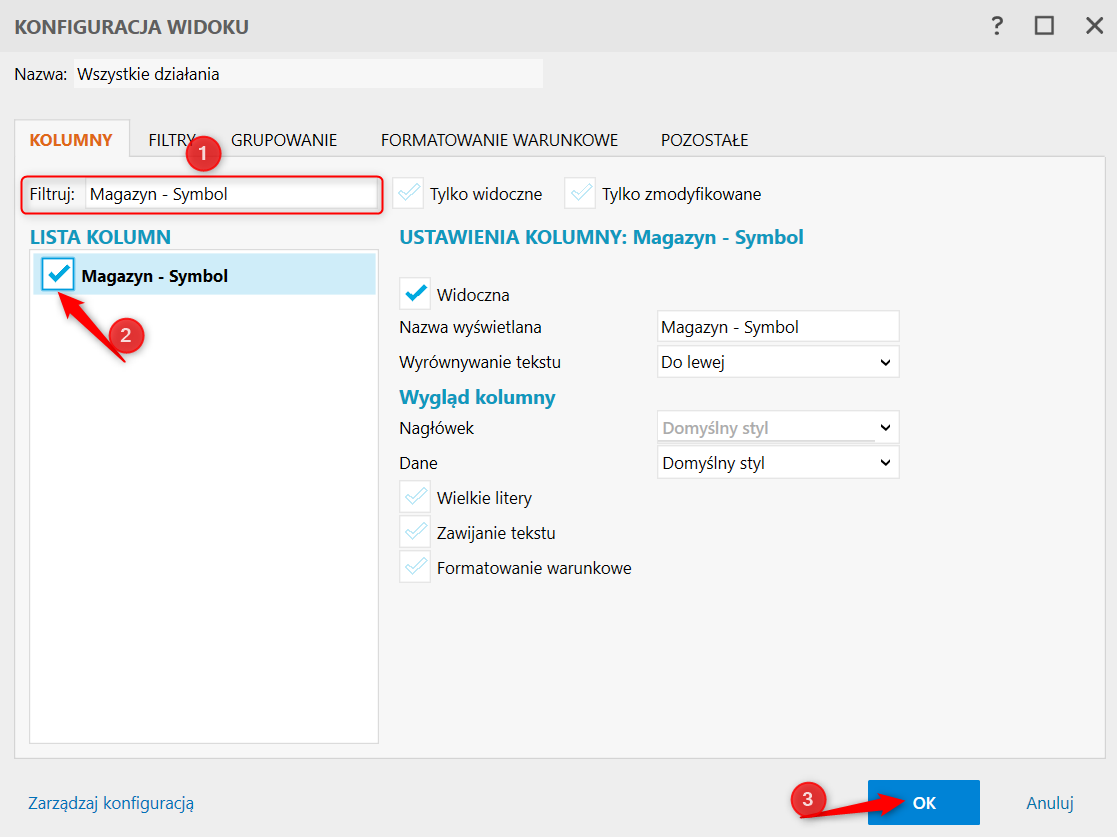
Task: Click the Filtruj input field
Action: point(231,194)
